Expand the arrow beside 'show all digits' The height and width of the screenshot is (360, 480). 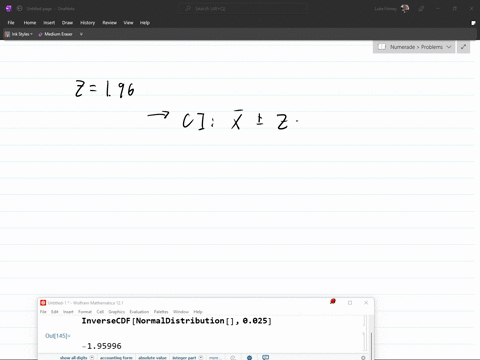click(x=92, y=358)
